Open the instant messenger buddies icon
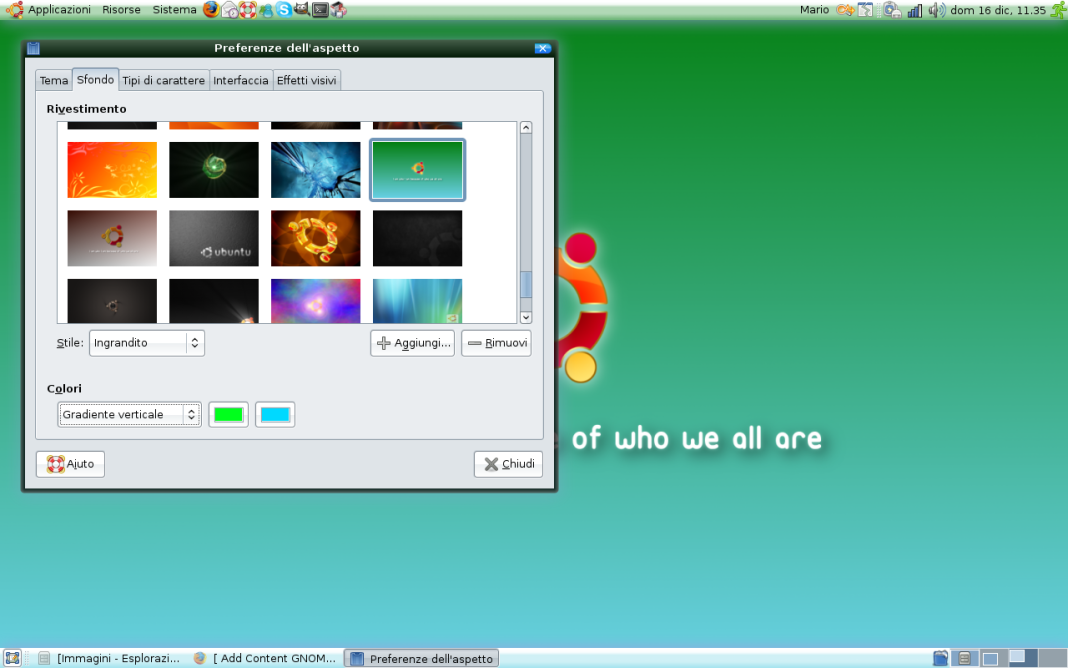 click(x=266, y=10)
